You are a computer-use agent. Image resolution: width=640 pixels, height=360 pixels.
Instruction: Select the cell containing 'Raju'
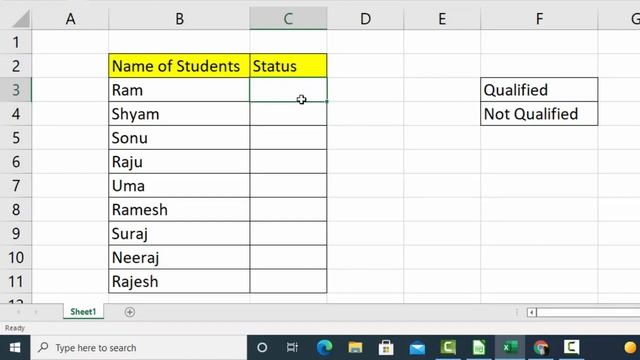(x=179, y=162)
